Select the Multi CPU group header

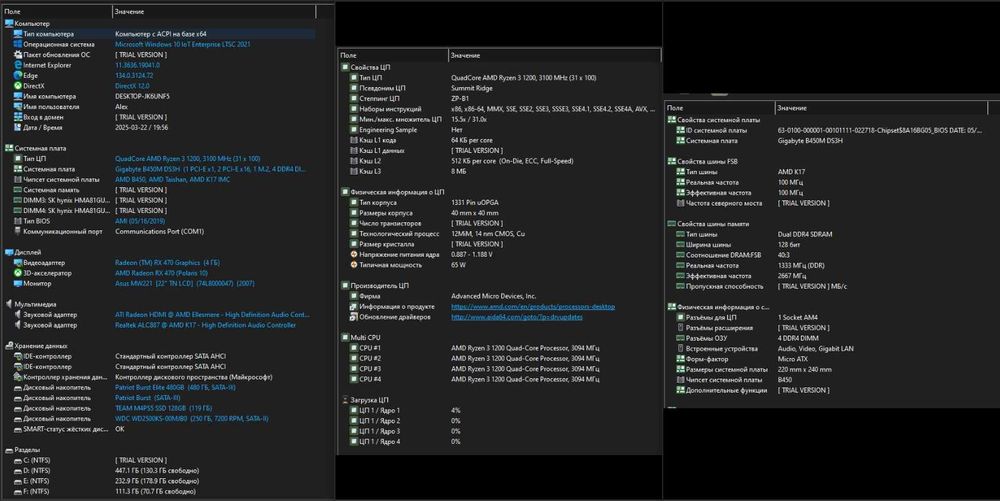(361, 338)
